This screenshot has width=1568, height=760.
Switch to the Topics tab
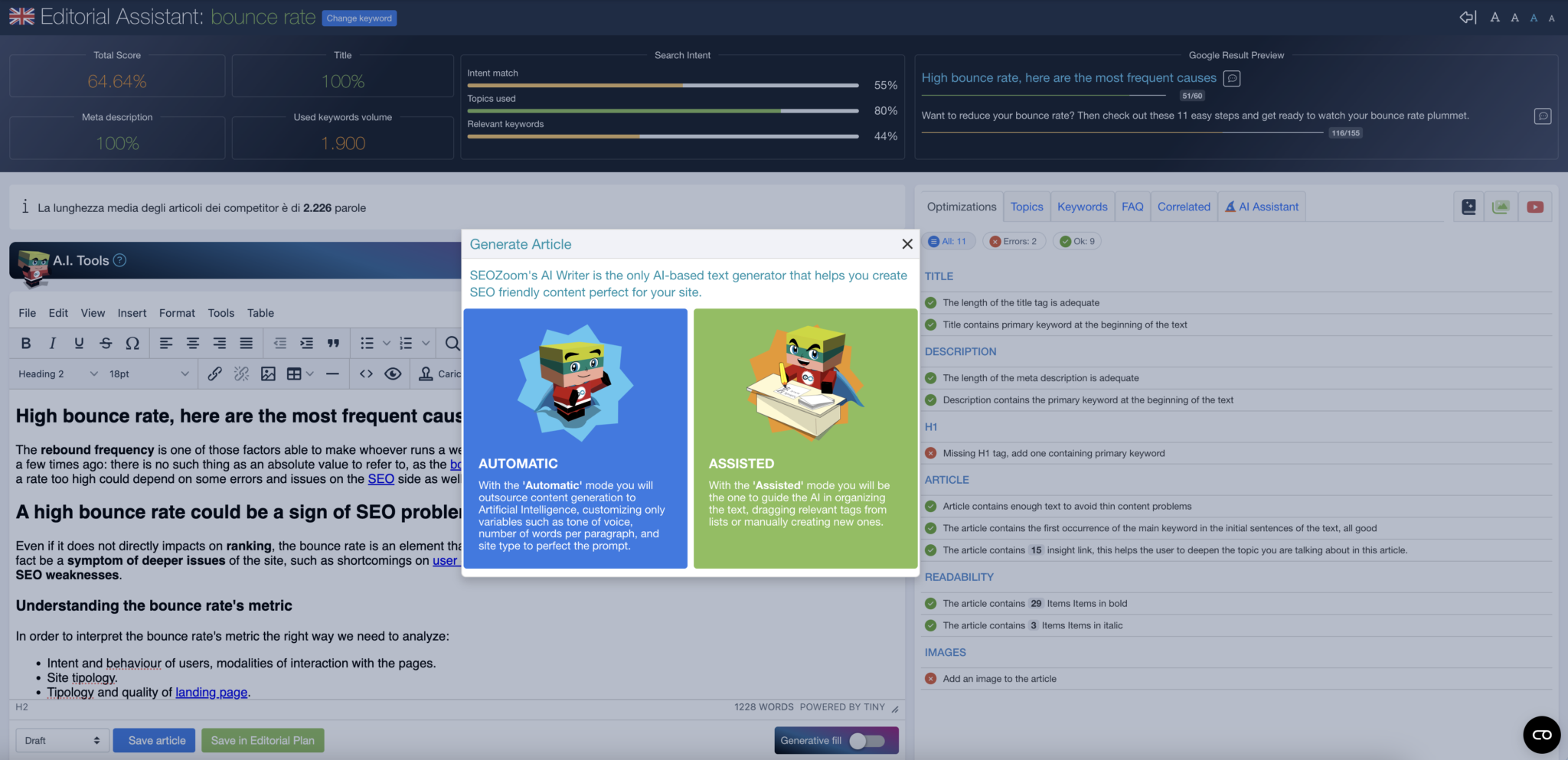coord(1027,207)
